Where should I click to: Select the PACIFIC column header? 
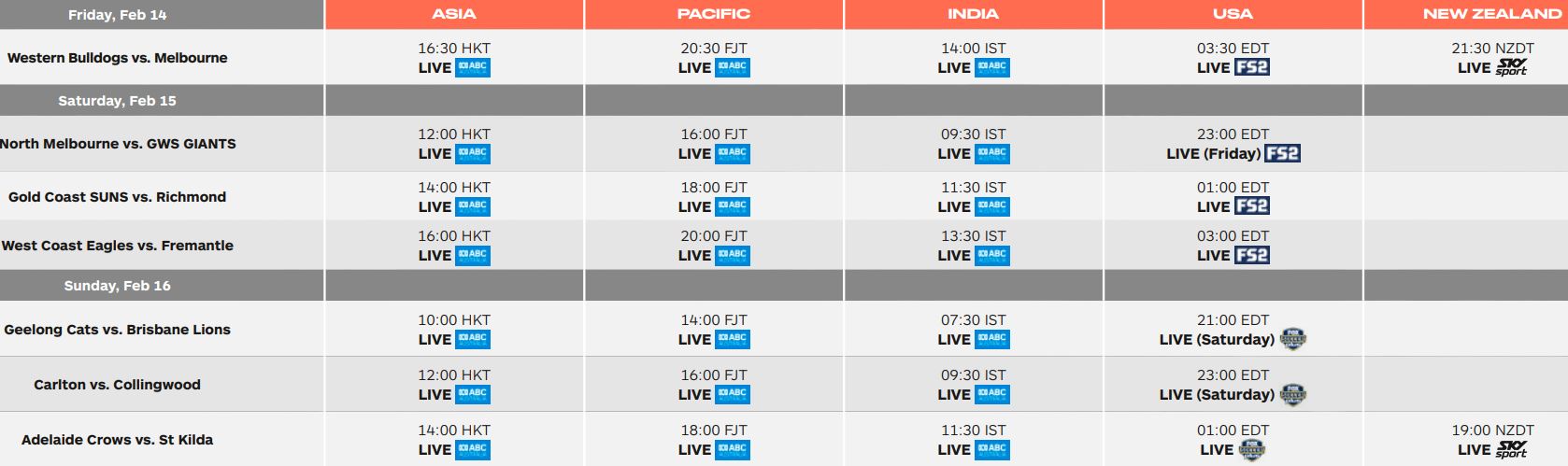[x=714, y=14]
